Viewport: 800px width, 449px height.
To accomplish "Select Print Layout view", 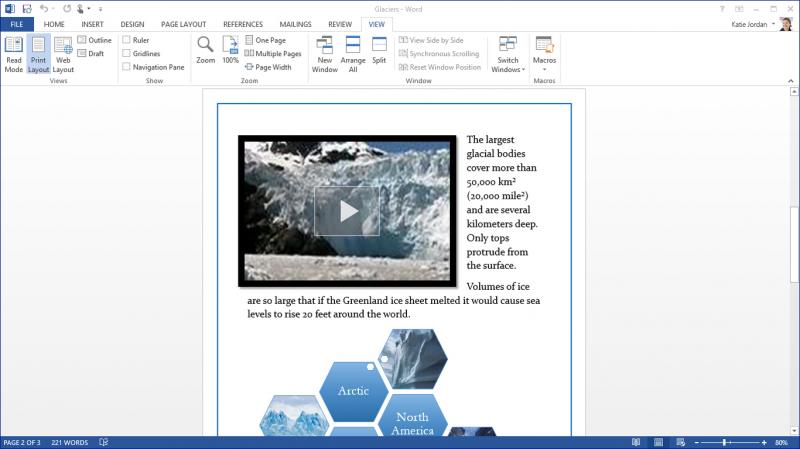I will point(38,54).
